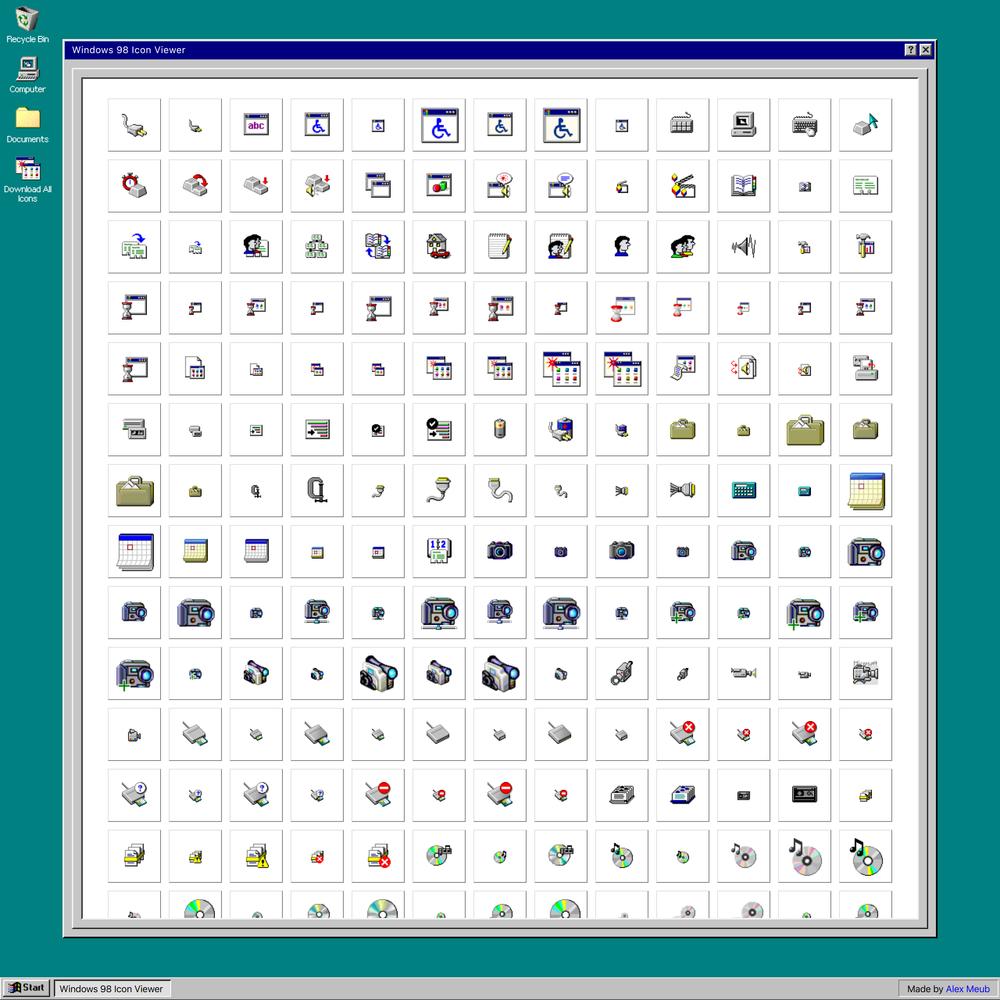The width and height of the screenshot is (1000, 1000).
Task: Click the Download All Icons desktop shortcut
Action: [x=27, y=180]
